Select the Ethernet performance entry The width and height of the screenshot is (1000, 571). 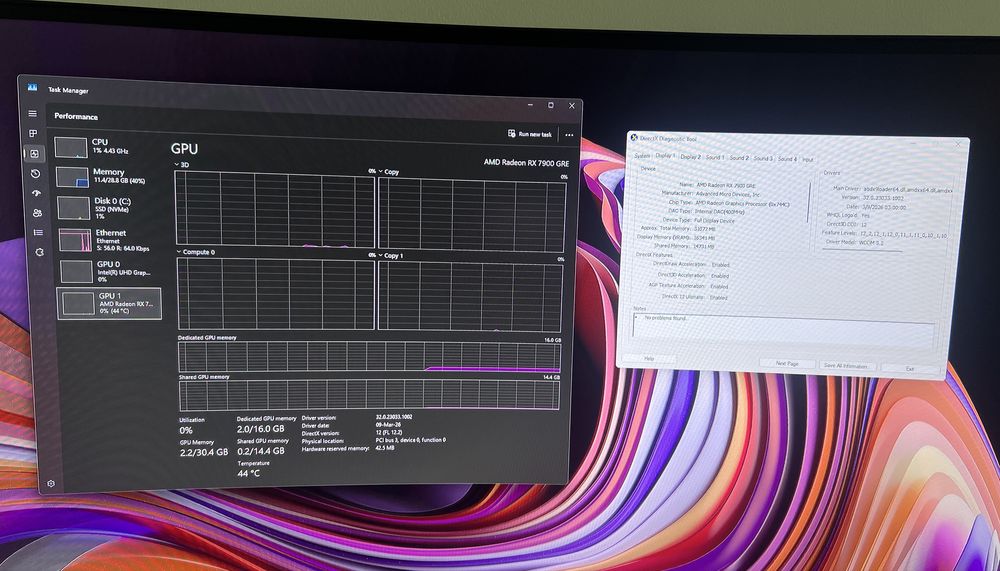pos(109,240)
